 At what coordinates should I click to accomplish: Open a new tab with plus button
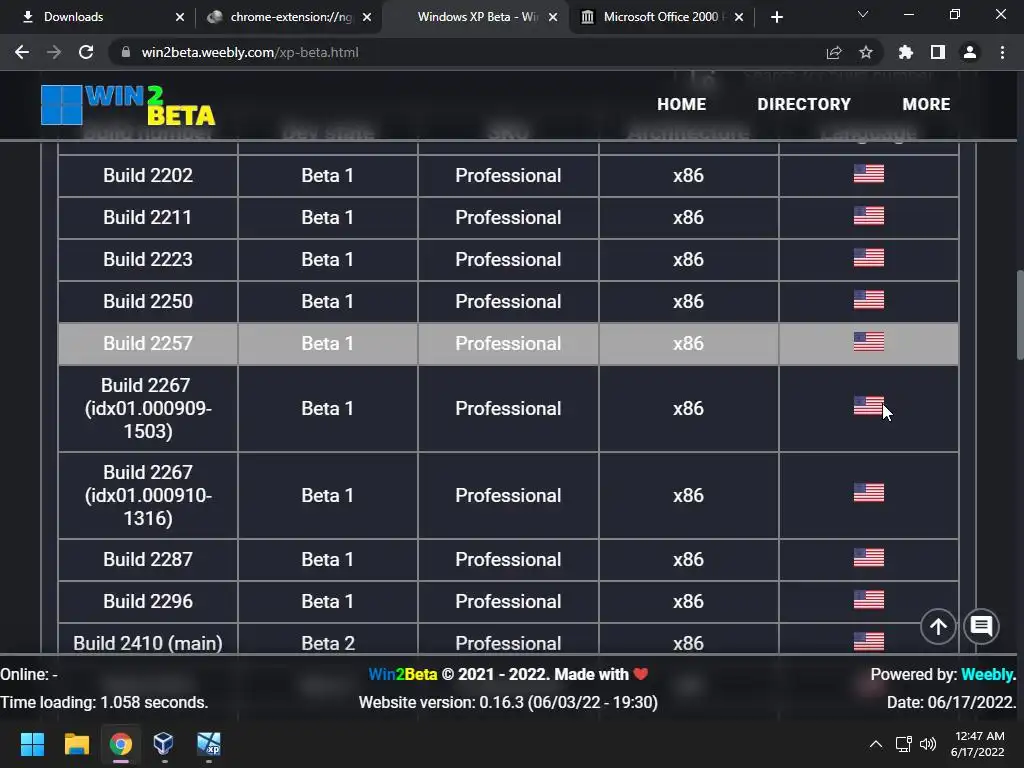776,17
